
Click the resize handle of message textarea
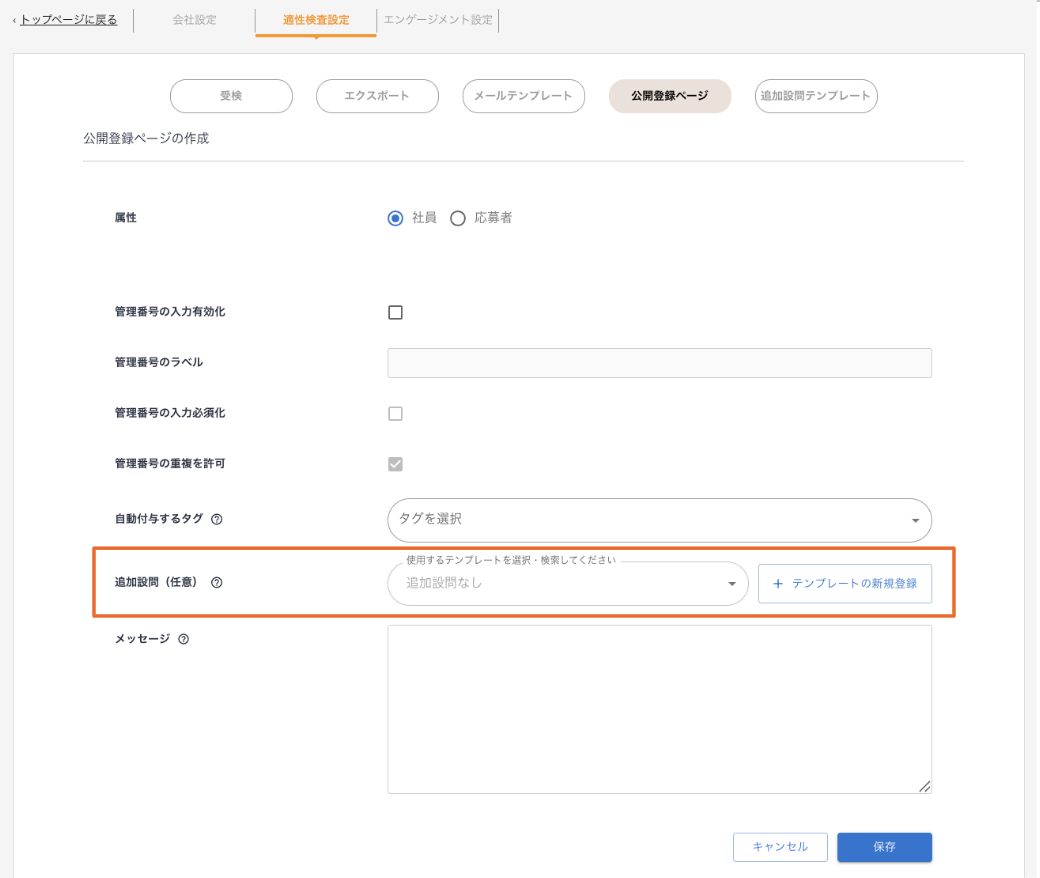click(x=925, y=786)
